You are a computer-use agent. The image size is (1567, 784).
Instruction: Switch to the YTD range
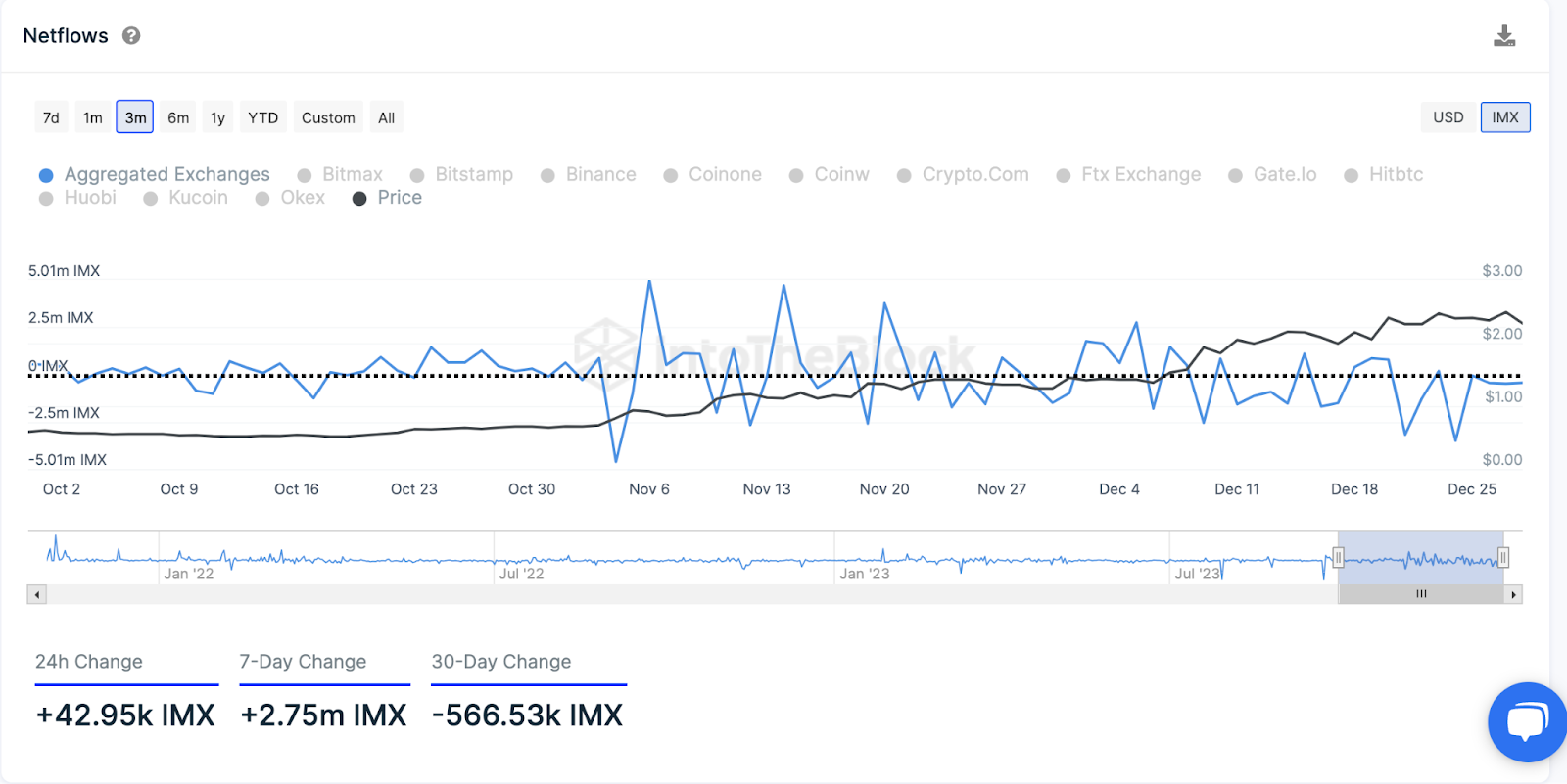262,118
